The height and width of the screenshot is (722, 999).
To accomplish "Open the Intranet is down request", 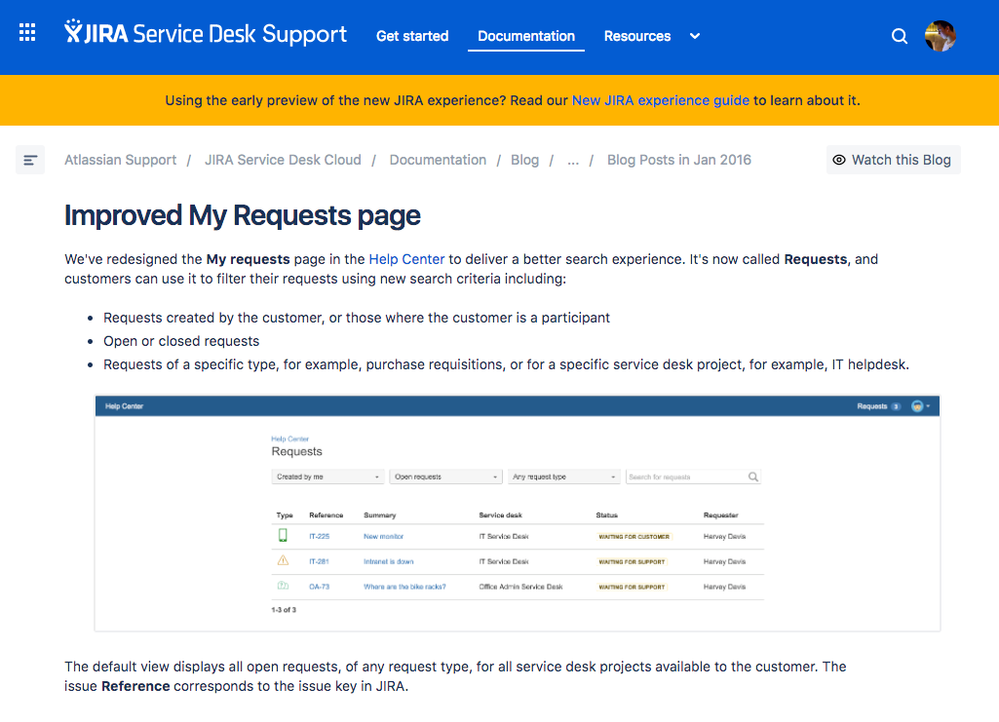I will coord(389,561).
